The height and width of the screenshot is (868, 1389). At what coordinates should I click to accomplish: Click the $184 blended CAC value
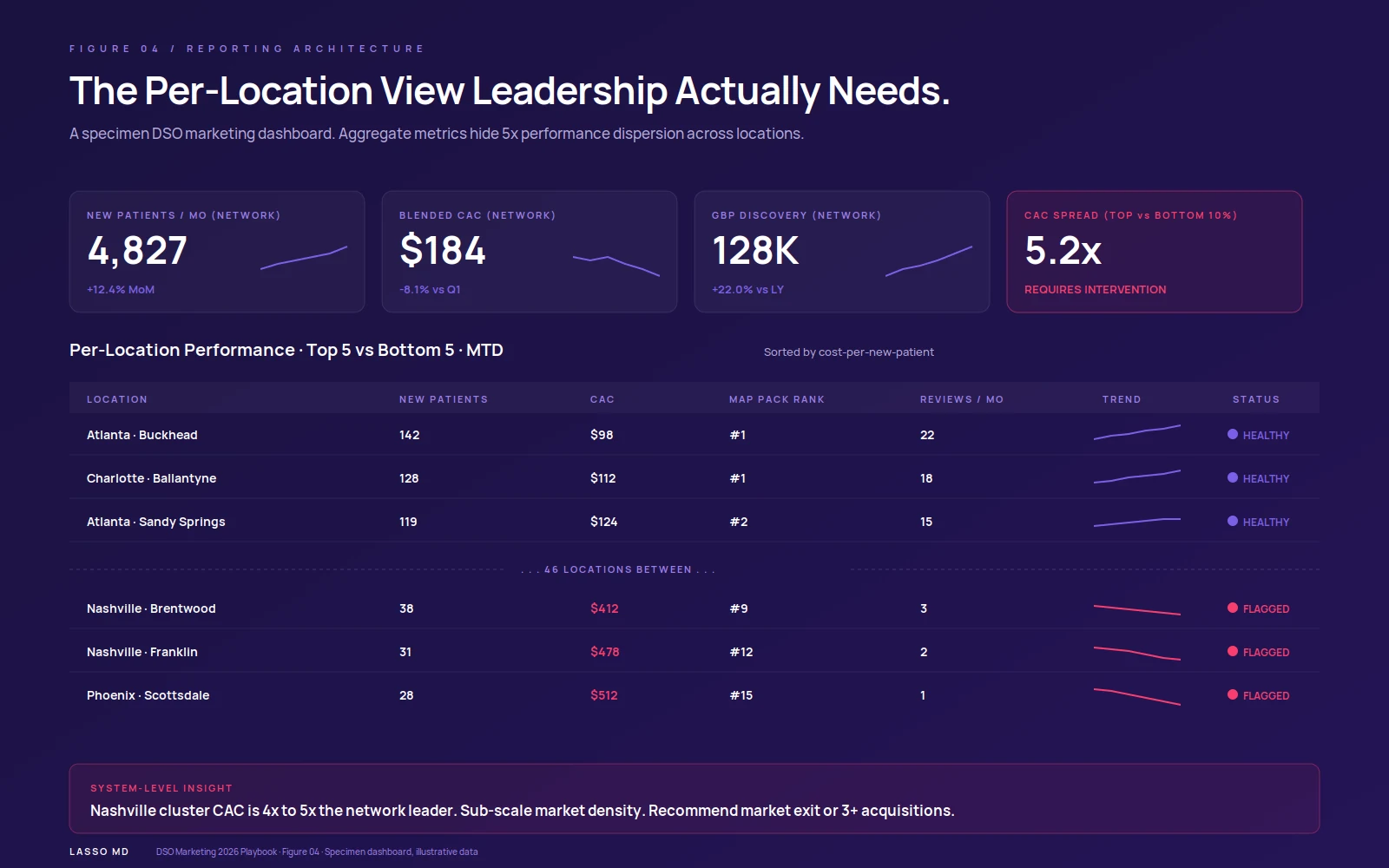[x=443, y=251]
